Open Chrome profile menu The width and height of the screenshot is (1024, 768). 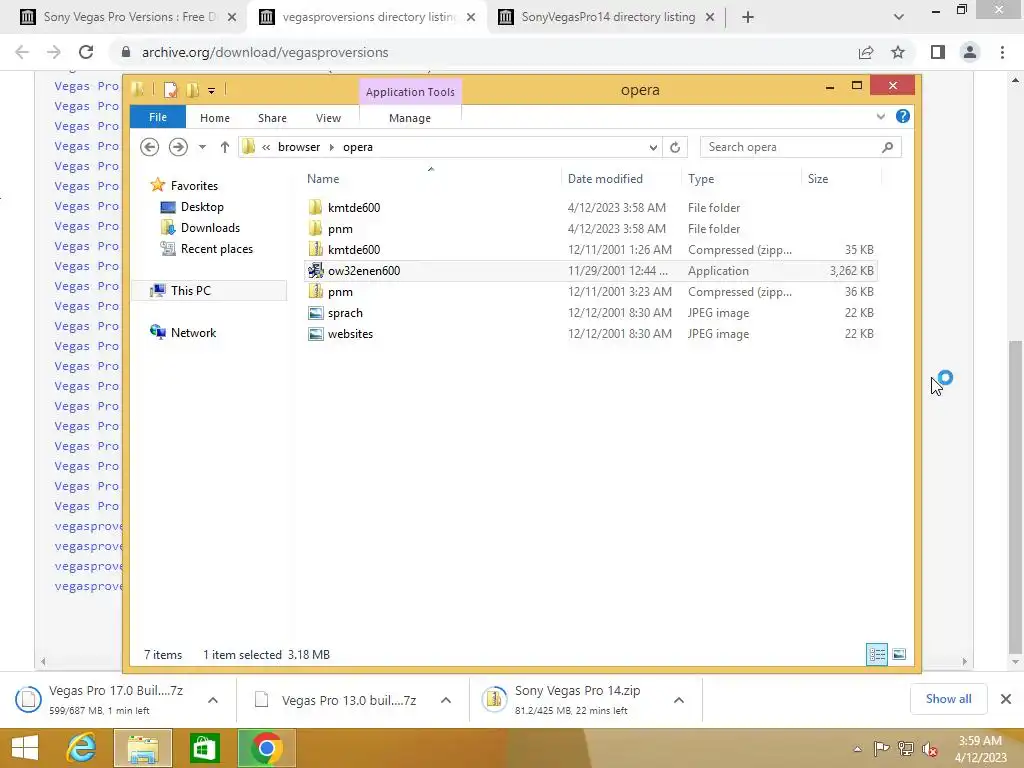click(x=970, y=52)
